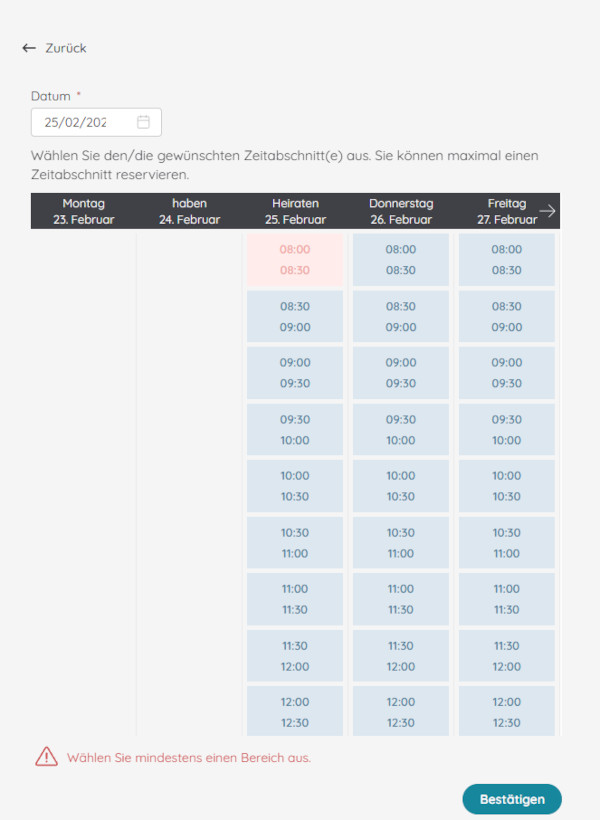The height and width of the screenshot is (820, 600).
Task: Toggle Donnerstag 08:00–08:30 time slot
Action: 401,259
